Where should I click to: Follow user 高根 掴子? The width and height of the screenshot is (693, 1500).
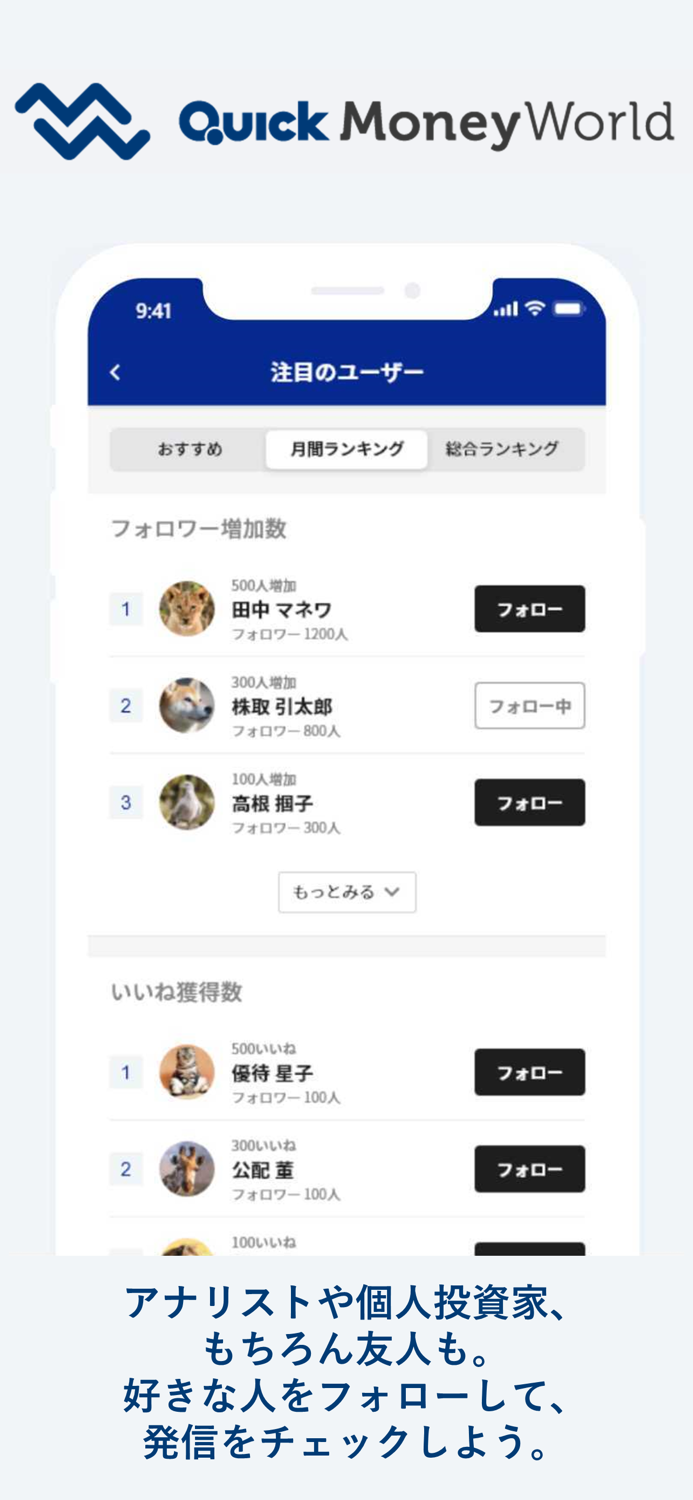click(529, 802)
